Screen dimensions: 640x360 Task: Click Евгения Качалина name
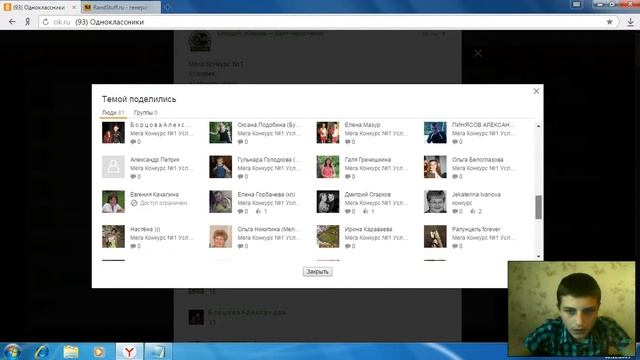154,195
